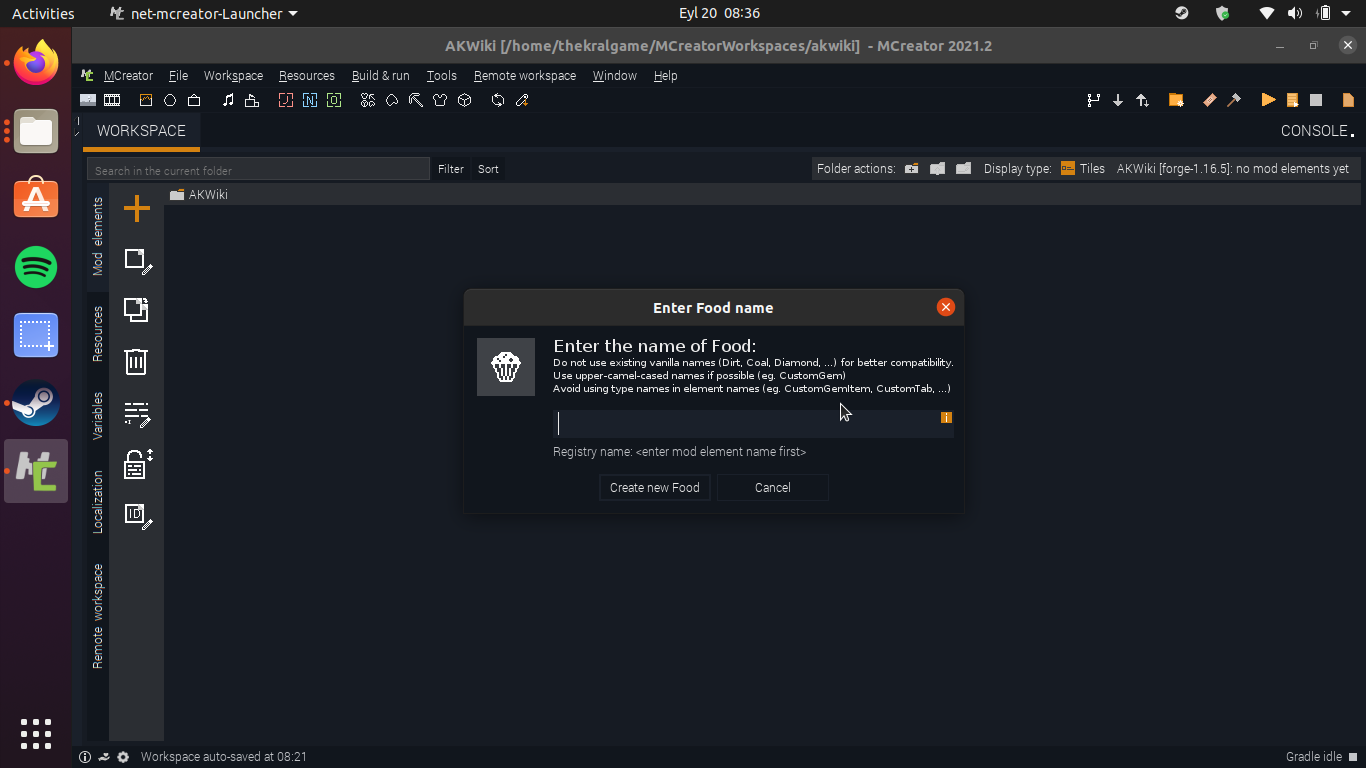Image resolution: width=1366 pixels, height=768 pixels.
Task: Click the ID edit icon in sidebar
Action: click(137, 515)
